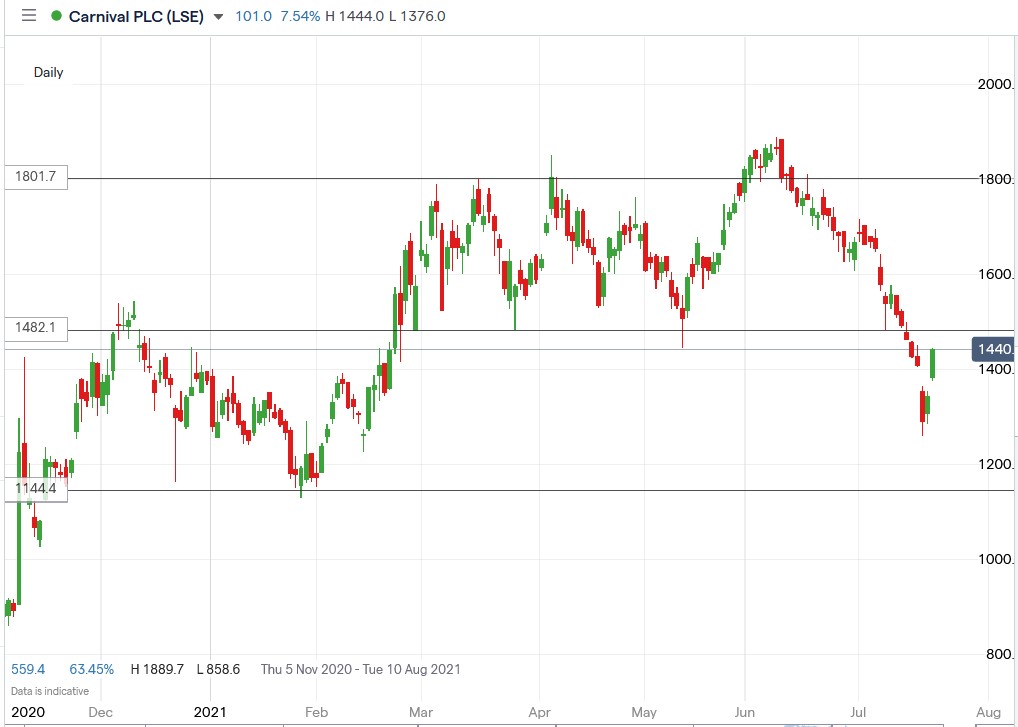1018x727 pixels.
Task: Click the 1801.7 price level label
Action: click(36, 176)
